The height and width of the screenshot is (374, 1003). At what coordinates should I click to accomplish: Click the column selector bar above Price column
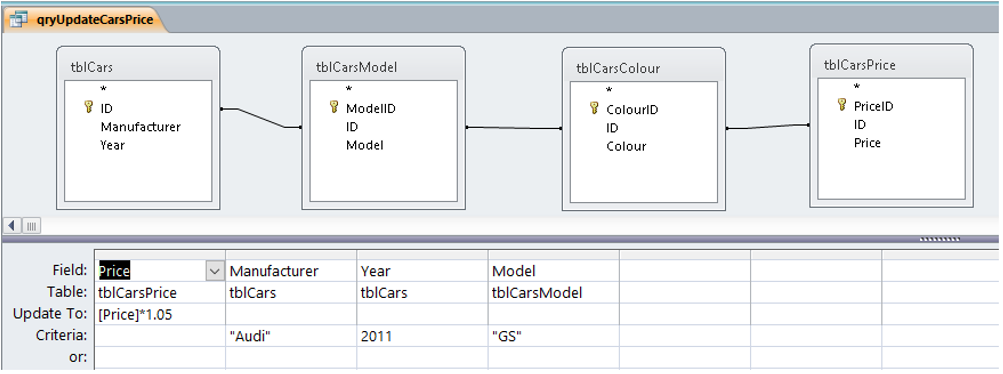[x=160, y=254]
